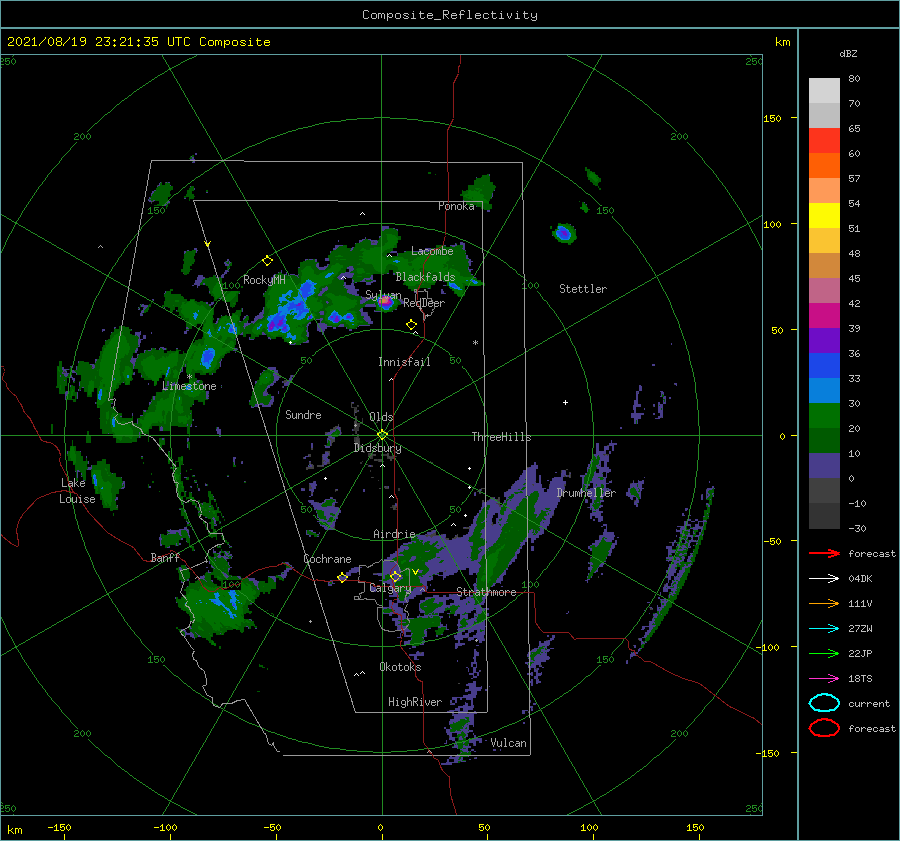Click the magenta 18TS arrow icon
Screen dimensions: 900x841
tap(824, 678)
